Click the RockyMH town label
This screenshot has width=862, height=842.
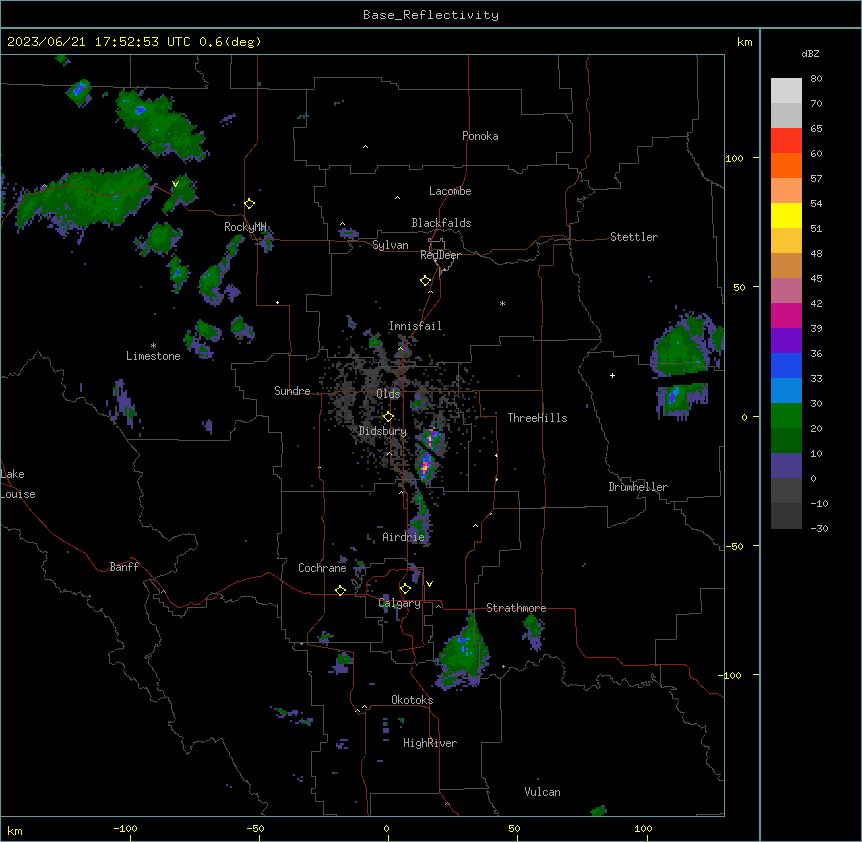[x=245, y=227]
